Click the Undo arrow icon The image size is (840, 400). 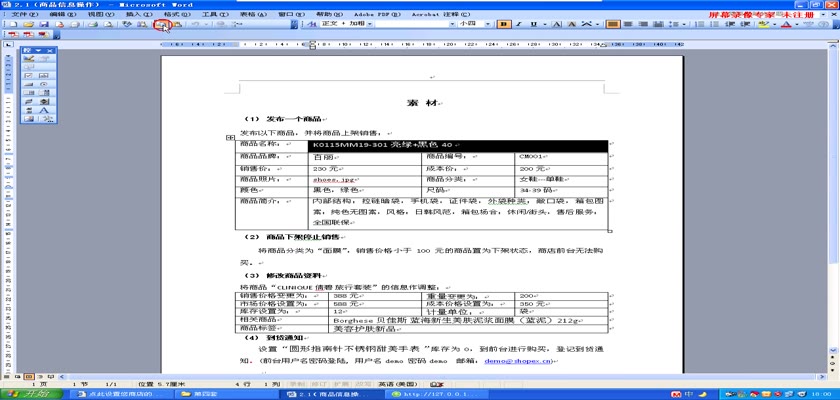[x=196, y=24]
